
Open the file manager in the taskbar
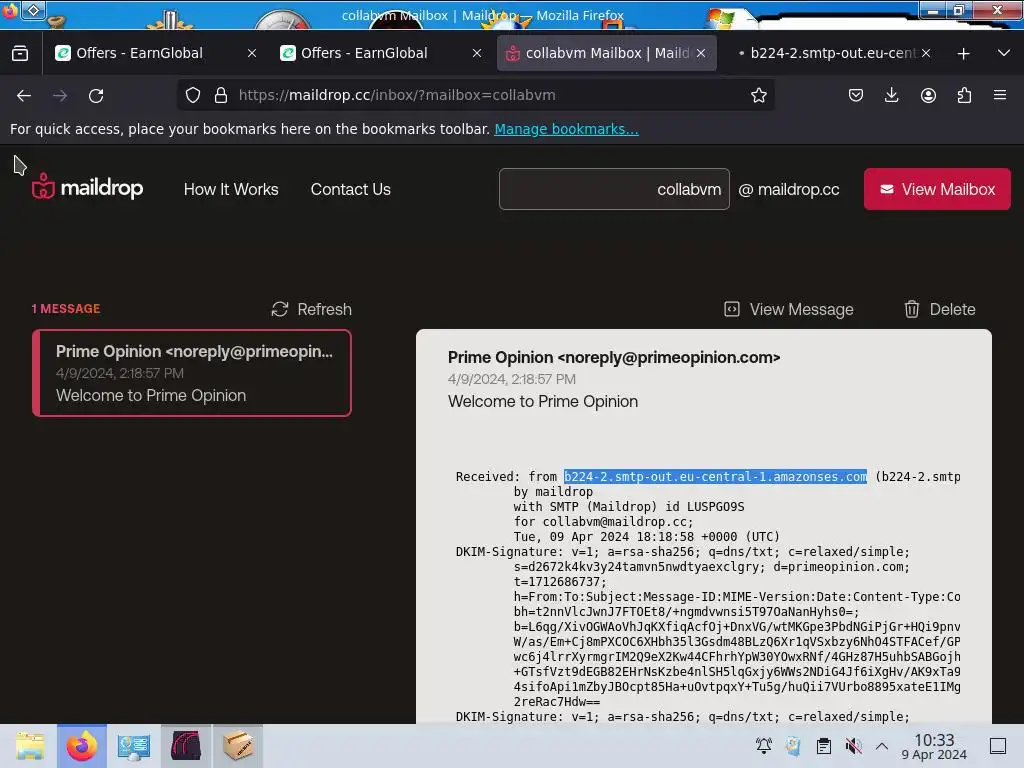click(x=30, y=746)
